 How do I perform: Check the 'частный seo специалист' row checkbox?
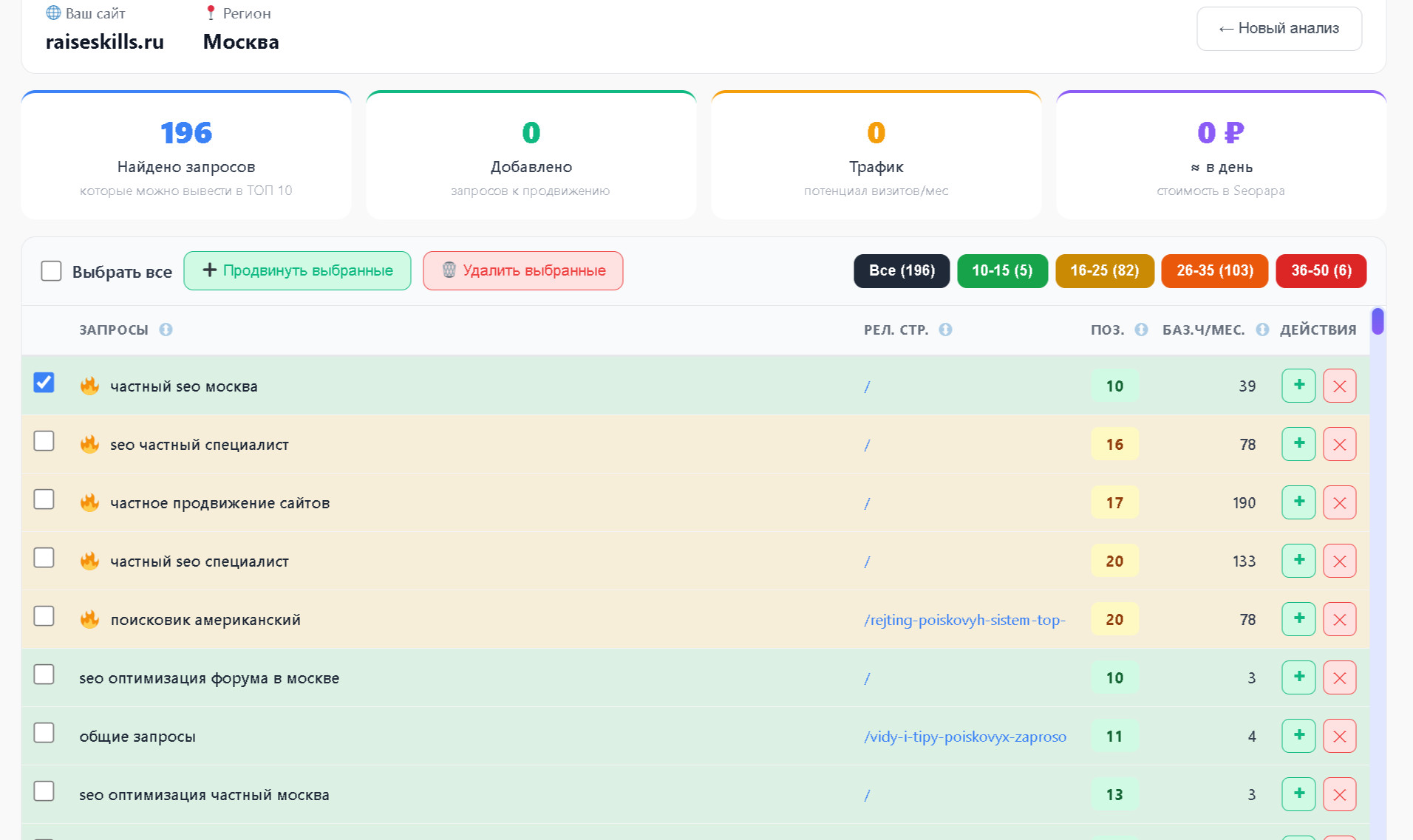44,558
